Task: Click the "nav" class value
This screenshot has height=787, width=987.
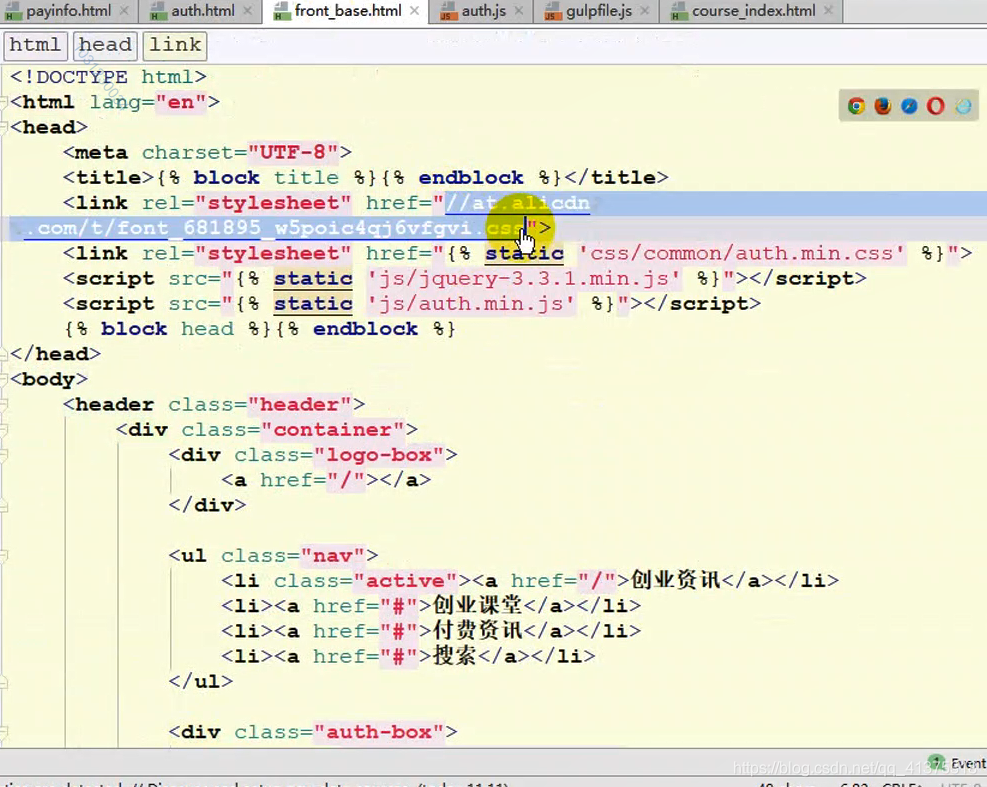Action: point(332,555)
